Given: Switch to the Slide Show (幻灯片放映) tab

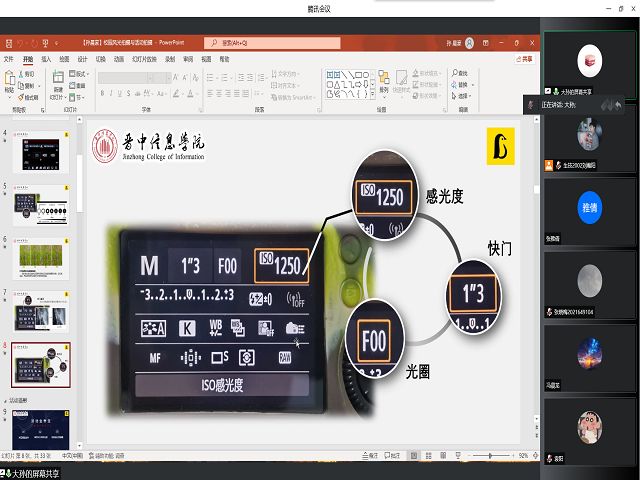Looking at the screenshot, I should pyautogui.click(x=144, y=59).
